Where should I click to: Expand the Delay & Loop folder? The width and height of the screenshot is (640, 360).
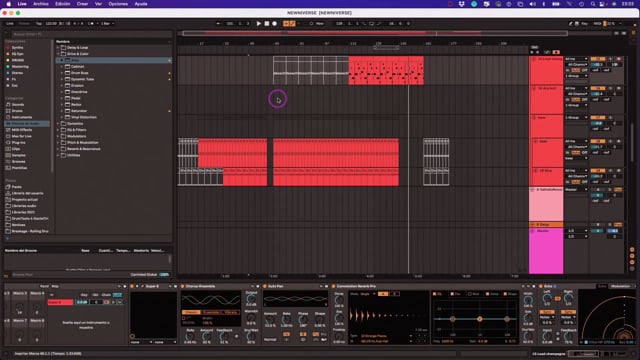(x=58, y=47)
